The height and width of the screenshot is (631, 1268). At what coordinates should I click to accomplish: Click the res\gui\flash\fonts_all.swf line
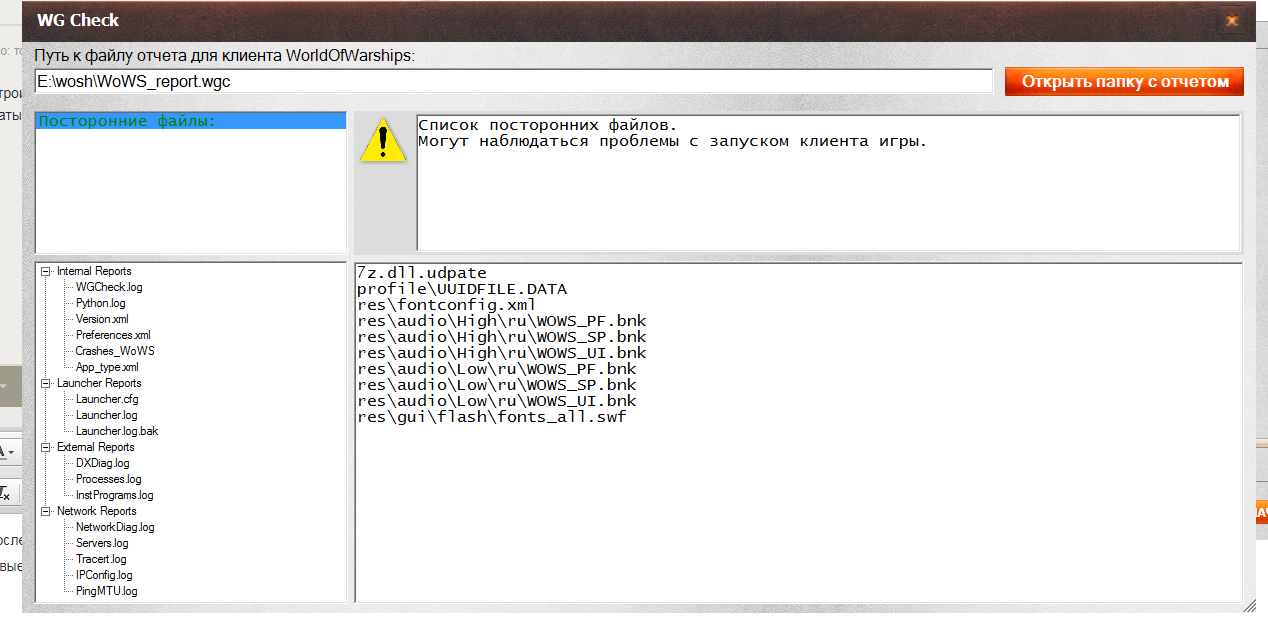click(492, 417)
